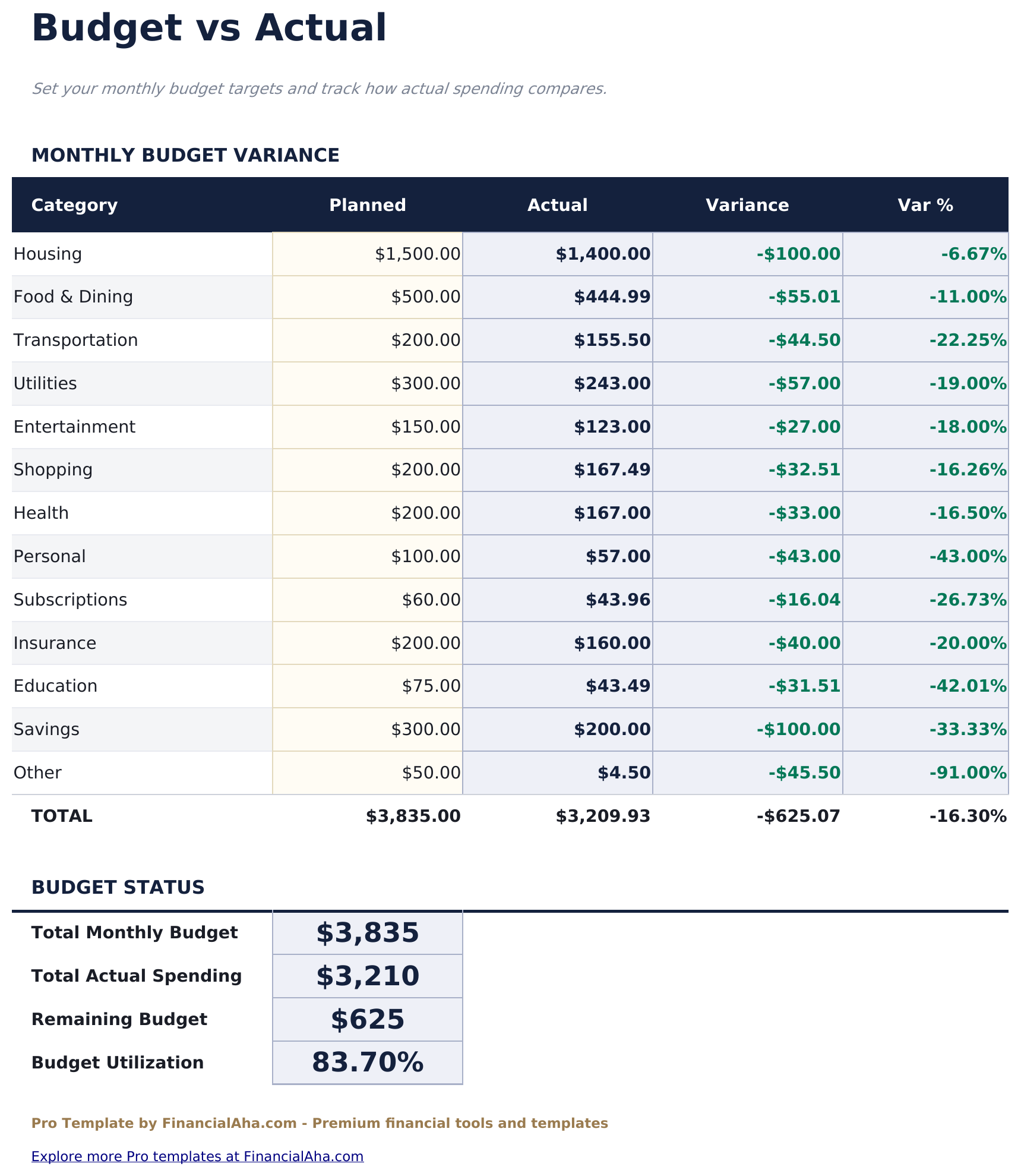Click the Pro Template by FinancialAha.com text

click(x=319, y=1123)
